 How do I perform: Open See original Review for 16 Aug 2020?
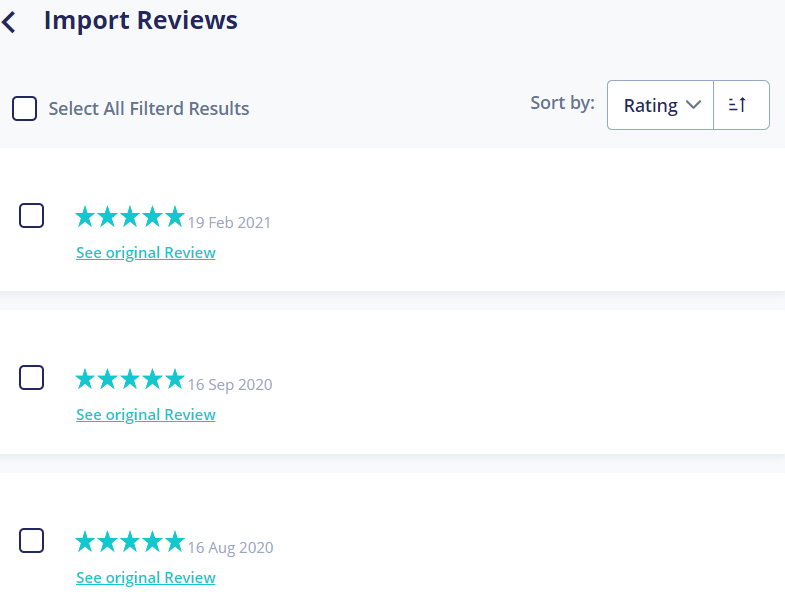click(146, 578)
